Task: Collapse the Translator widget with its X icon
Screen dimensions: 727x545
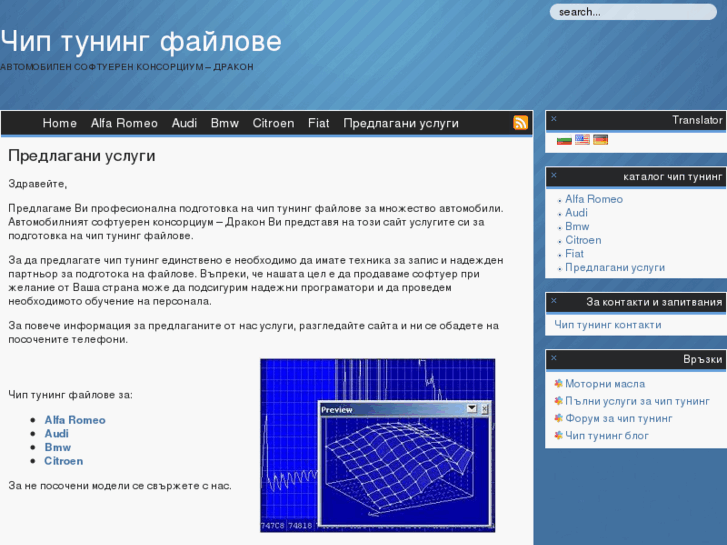Action: 554,119
